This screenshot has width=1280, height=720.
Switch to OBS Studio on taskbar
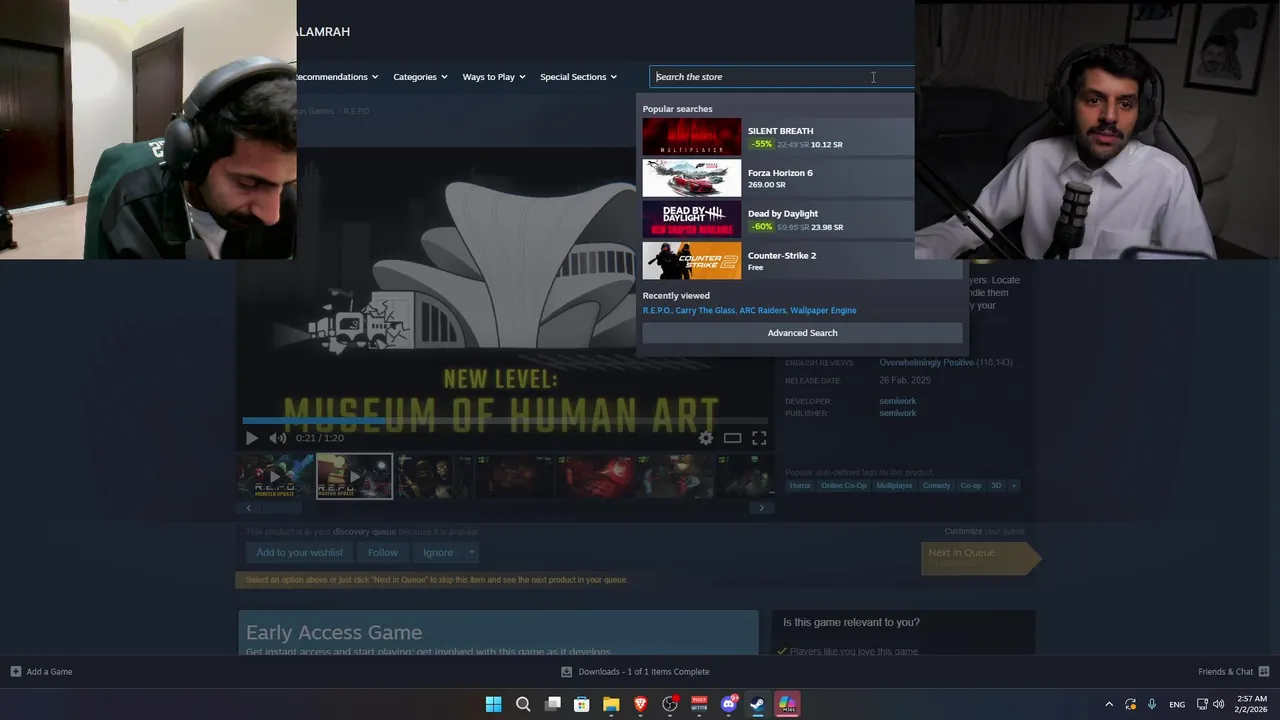(670, 704)
